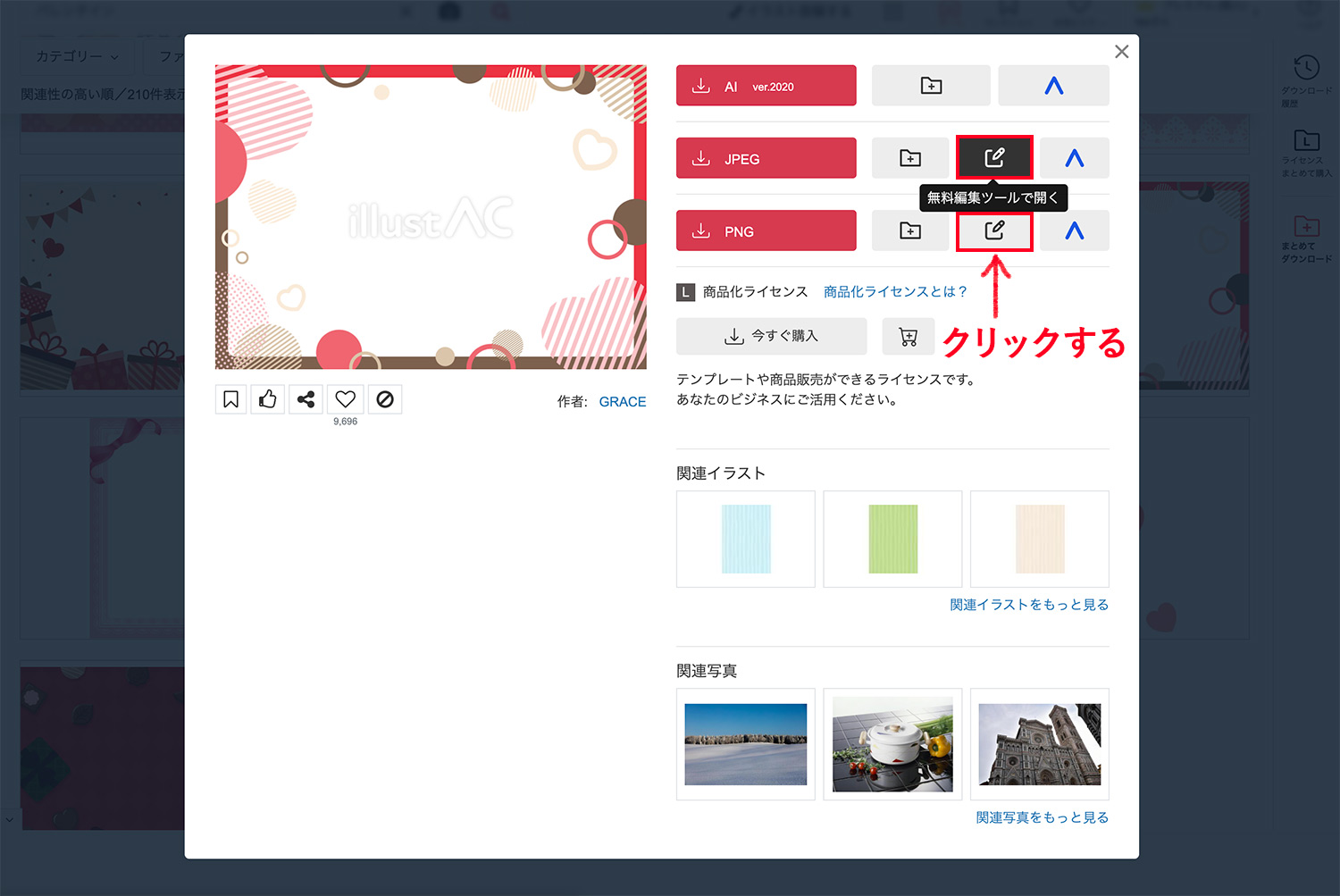Share the illustration
1340x896 pixels.
pyautogui.click(x=306, y=399)
